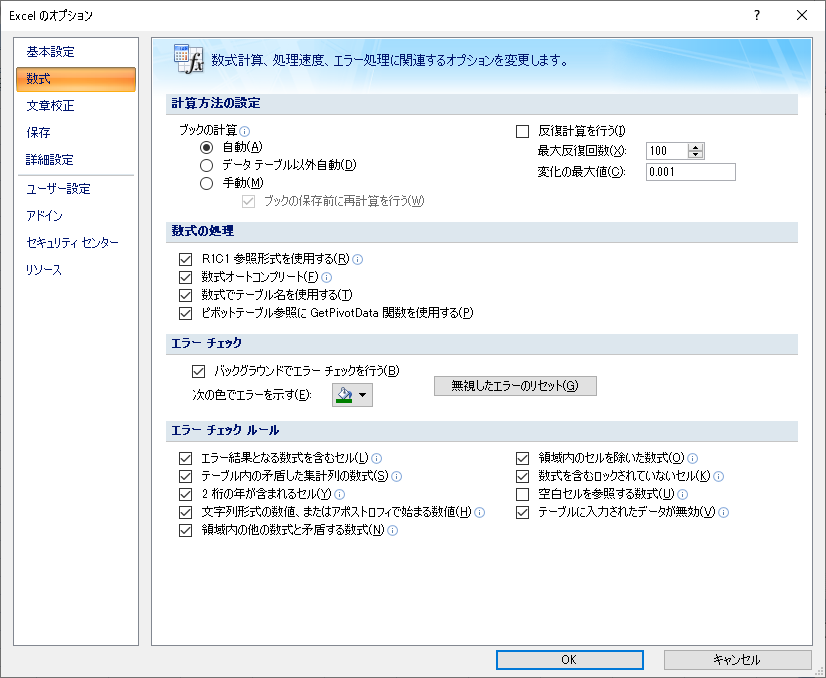This screenshot has height=678, width=826.
Task: Select the 手動 calculation radio button
Action: click(x=207, y=183)
